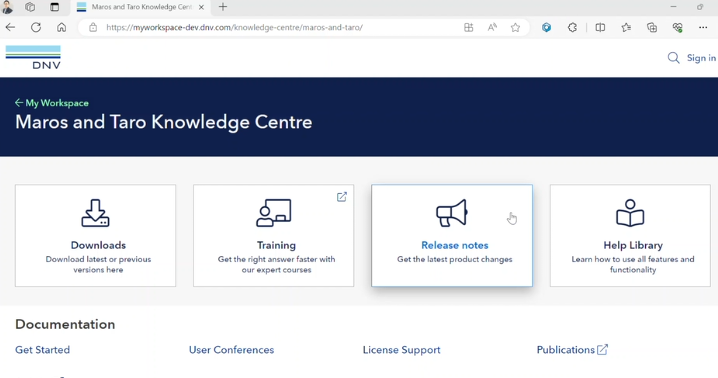Open the site search magnifier
Screen dimensions: 718x378
673,58
